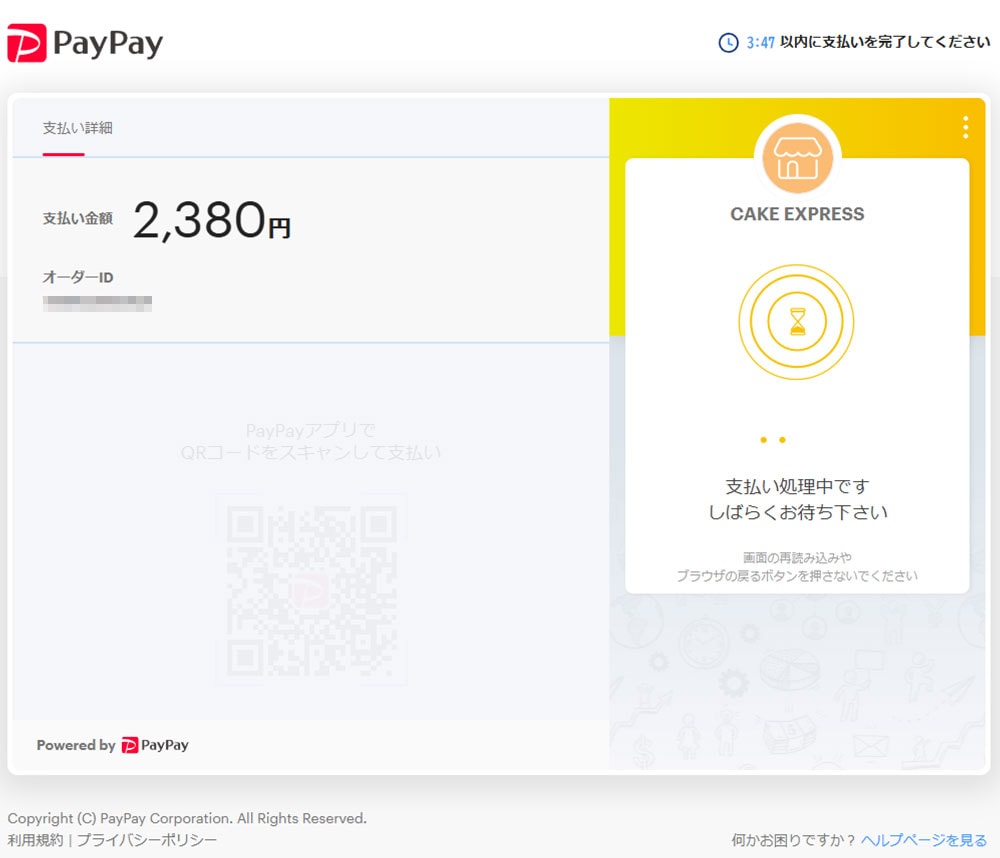The height and width of the screenshot is (858, 1000).
Task: Click the PayPay logo at QR code center
Action: [311, 591]
